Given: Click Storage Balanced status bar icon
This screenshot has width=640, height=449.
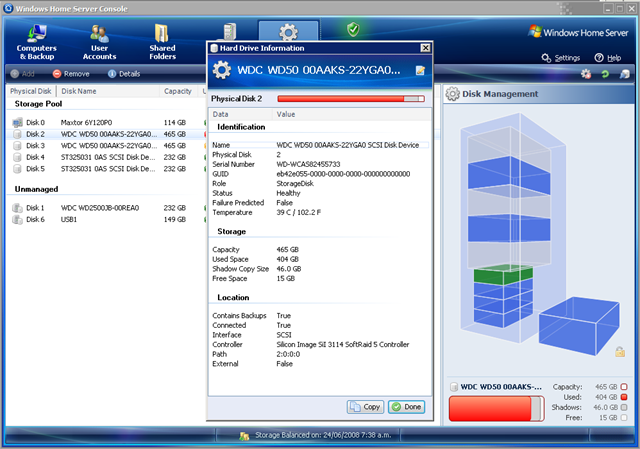Looking at the screenshot, I should [x=244, y=436].
